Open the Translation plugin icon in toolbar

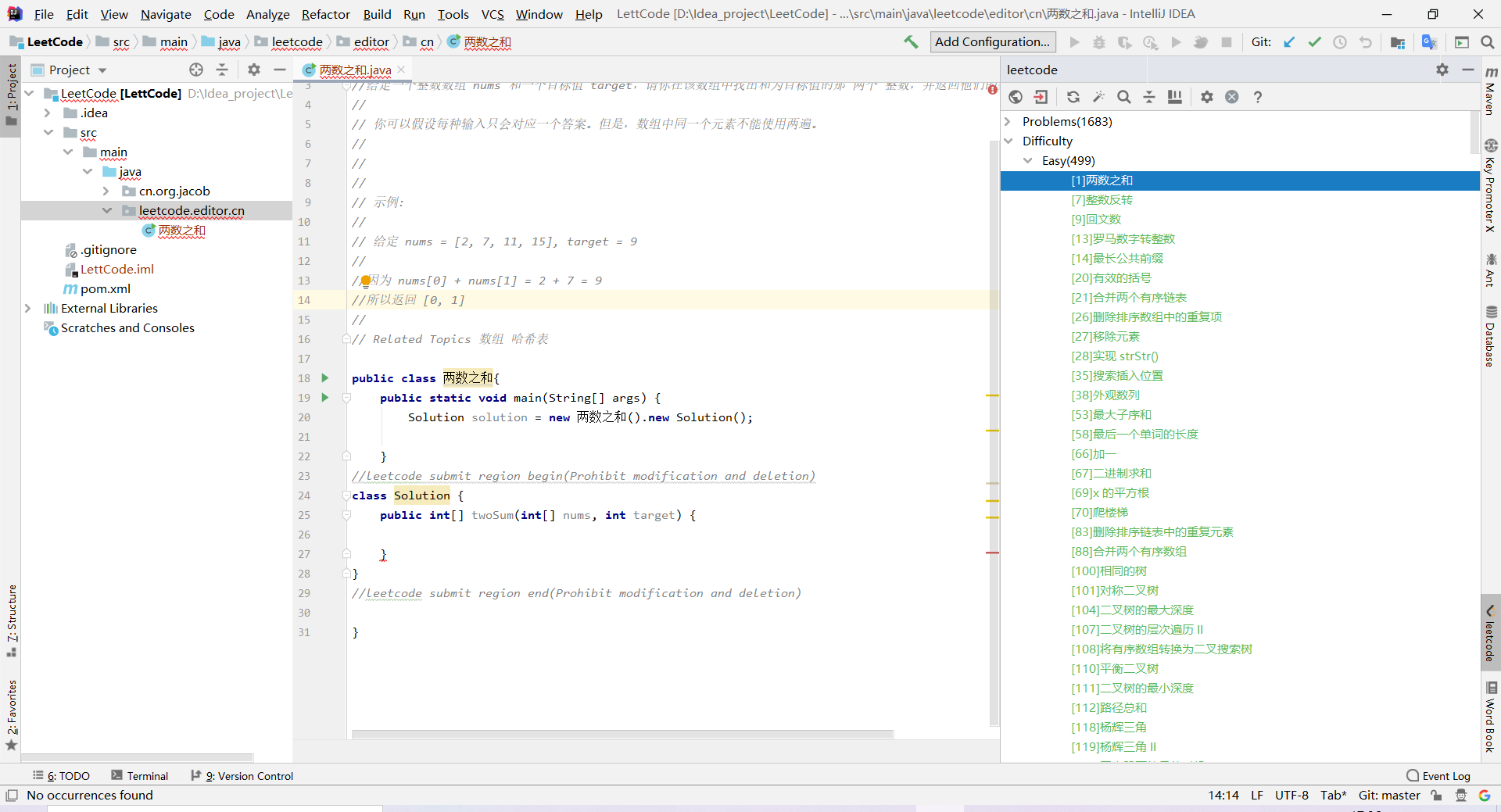click(x=1430, y=41)
